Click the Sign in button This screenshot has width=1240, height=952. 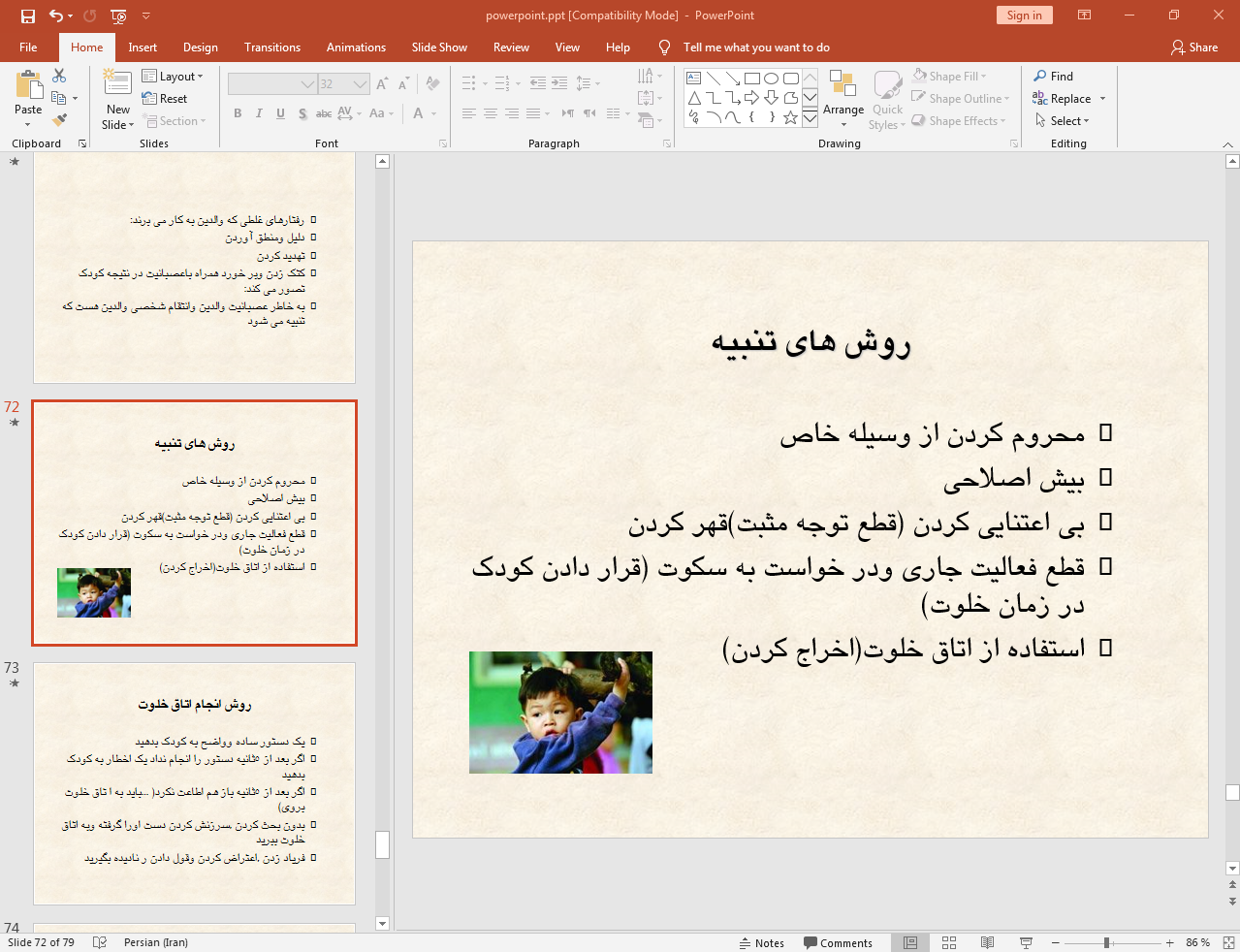pyautogui.click(x=1024, y=16)
